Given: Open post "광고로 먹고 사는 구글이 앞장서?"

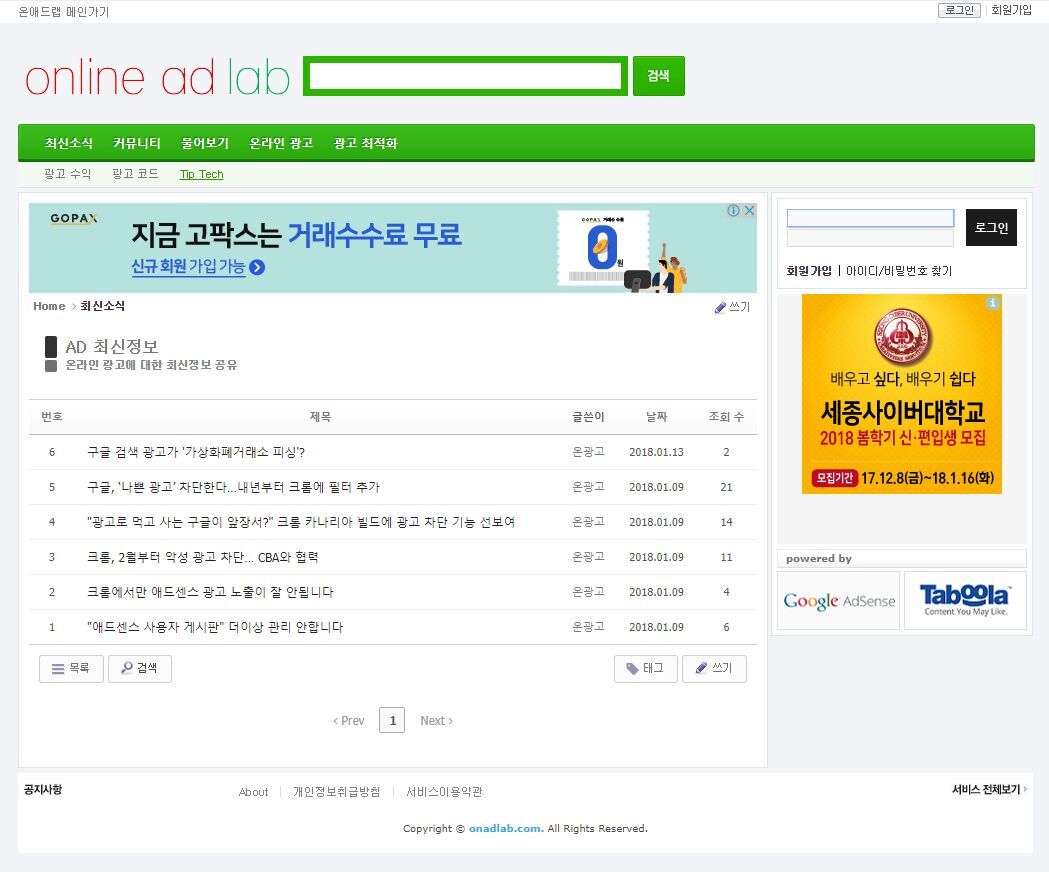Looking at the screenshot, I should pyautogui.click(x=301, y=522).
